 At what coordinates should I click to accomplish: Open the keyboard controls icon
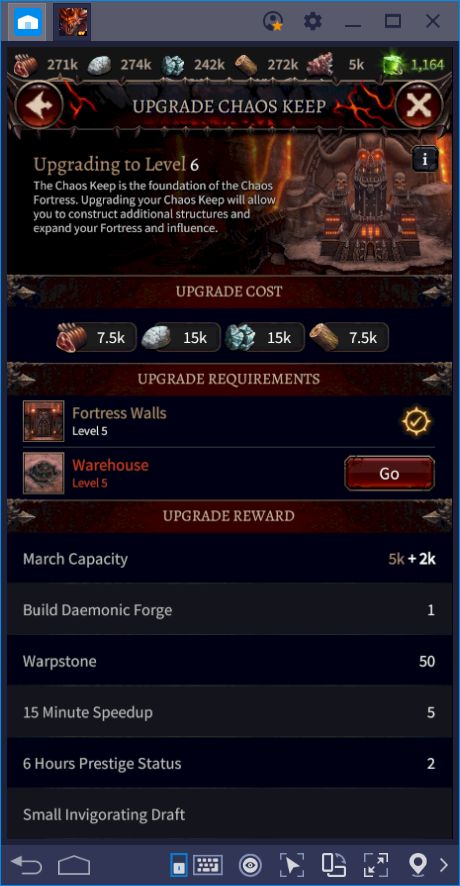click(208, 865)
